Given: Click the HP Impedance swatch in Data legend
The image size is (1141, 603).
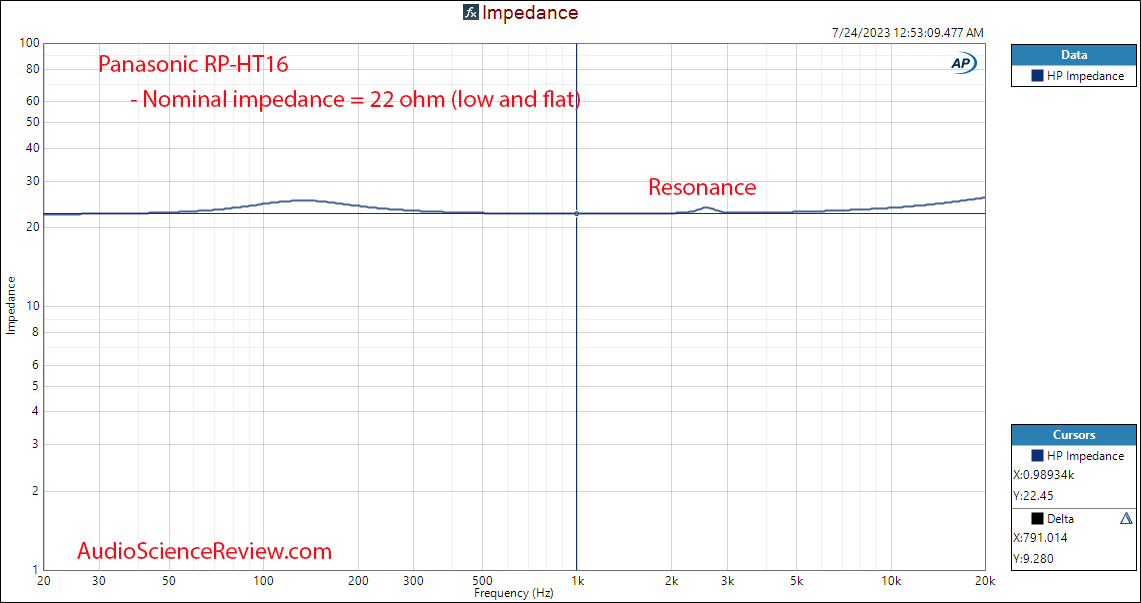Looking at the screenshot, I should pos(1038,76).
